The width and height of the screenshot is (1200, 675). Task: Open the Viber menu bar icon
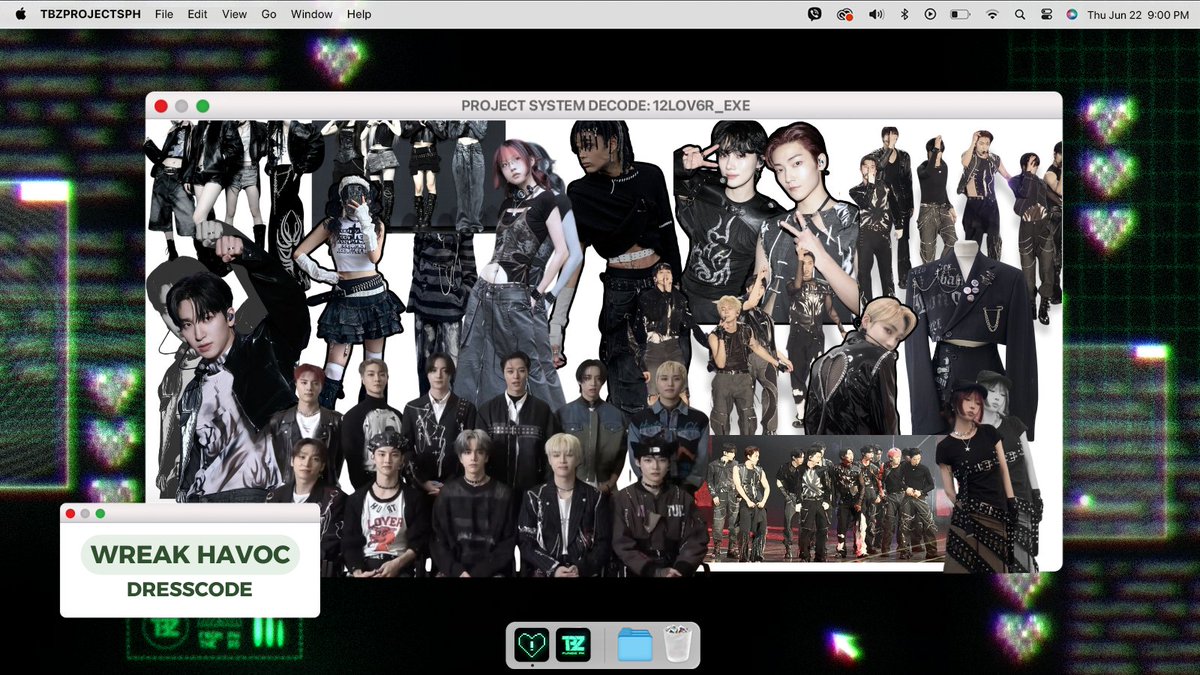click(x=815, y=14)
